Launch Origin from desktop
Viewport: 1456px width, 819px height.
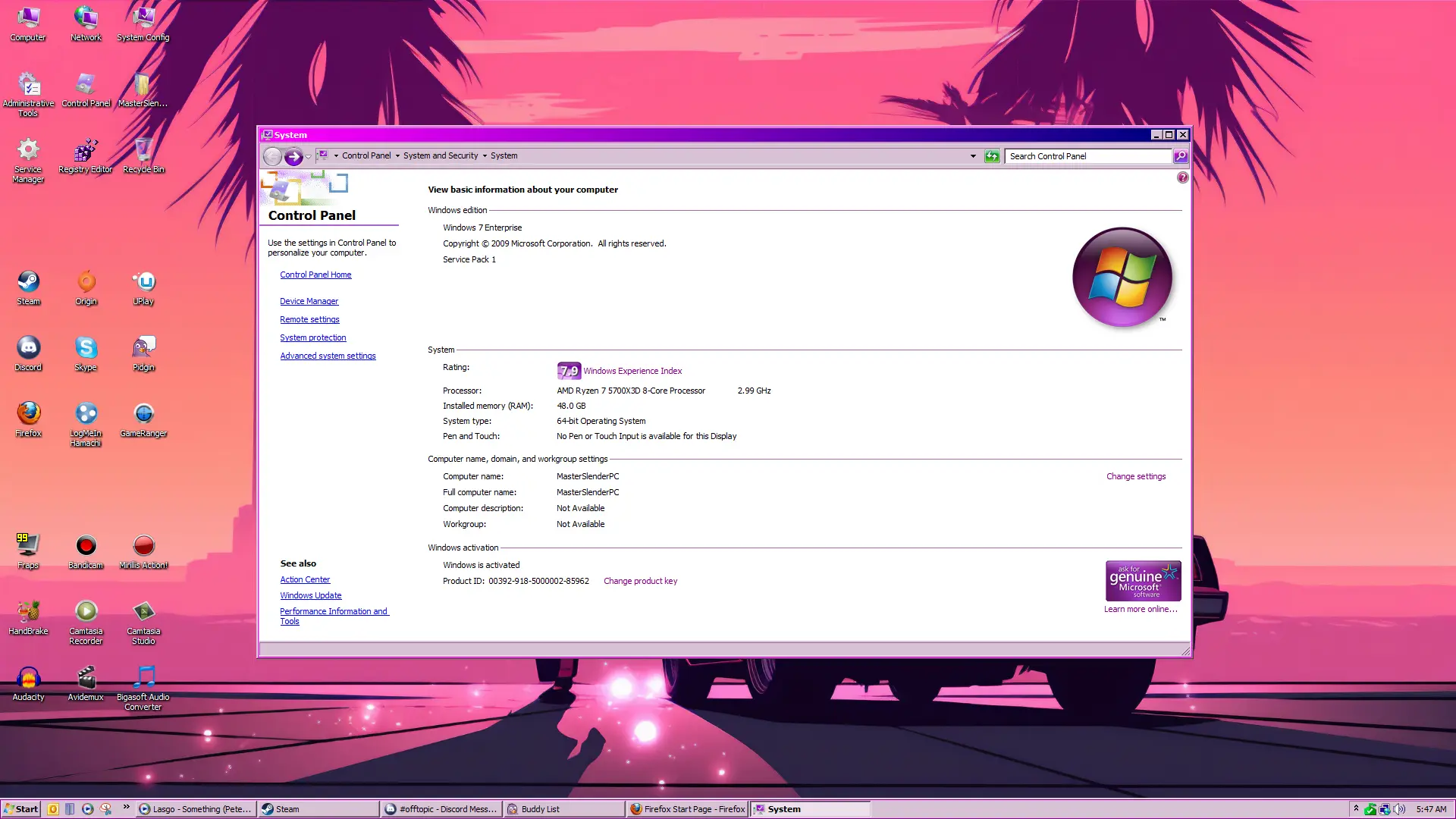pos(86,287)
